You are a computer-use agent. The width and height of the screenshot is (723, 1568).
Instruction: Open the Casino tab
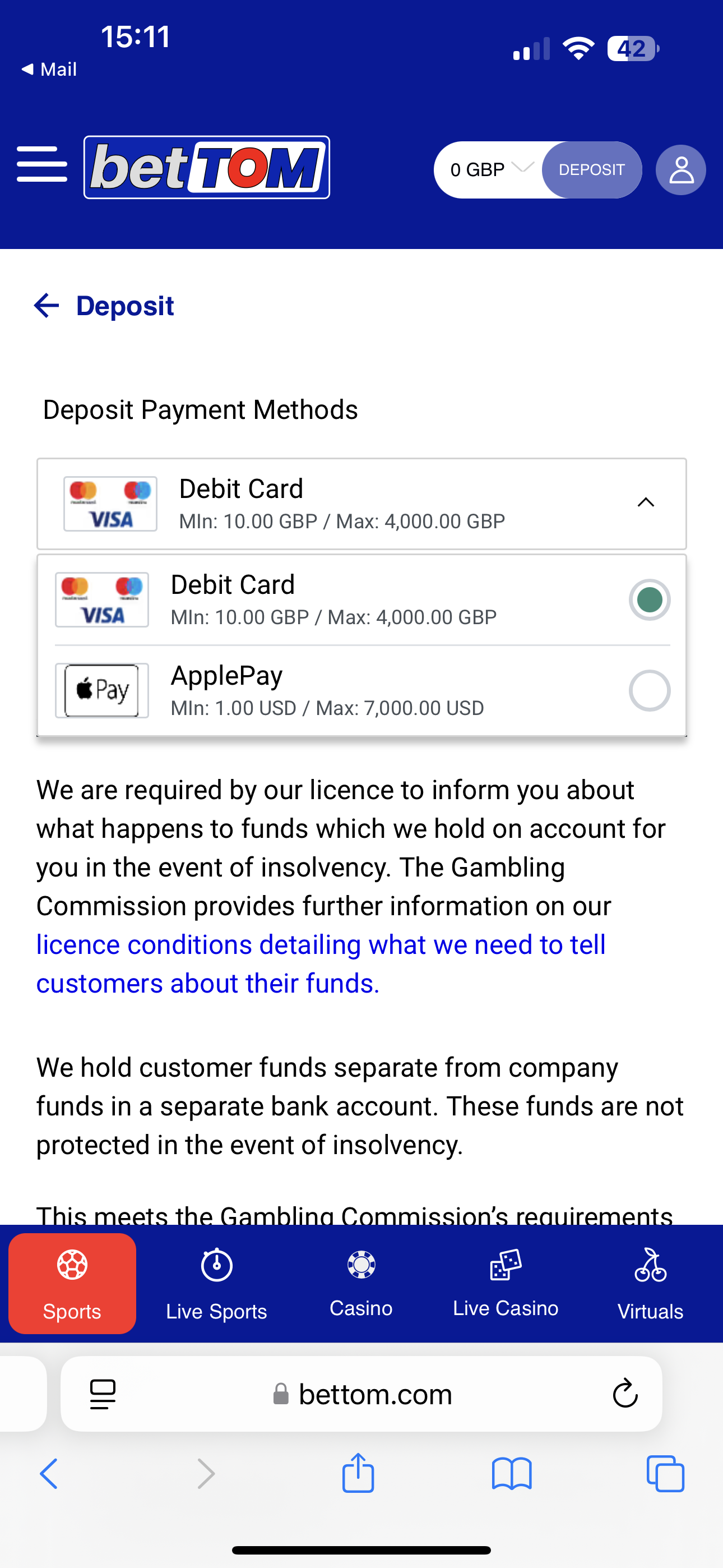[361, 1283]
